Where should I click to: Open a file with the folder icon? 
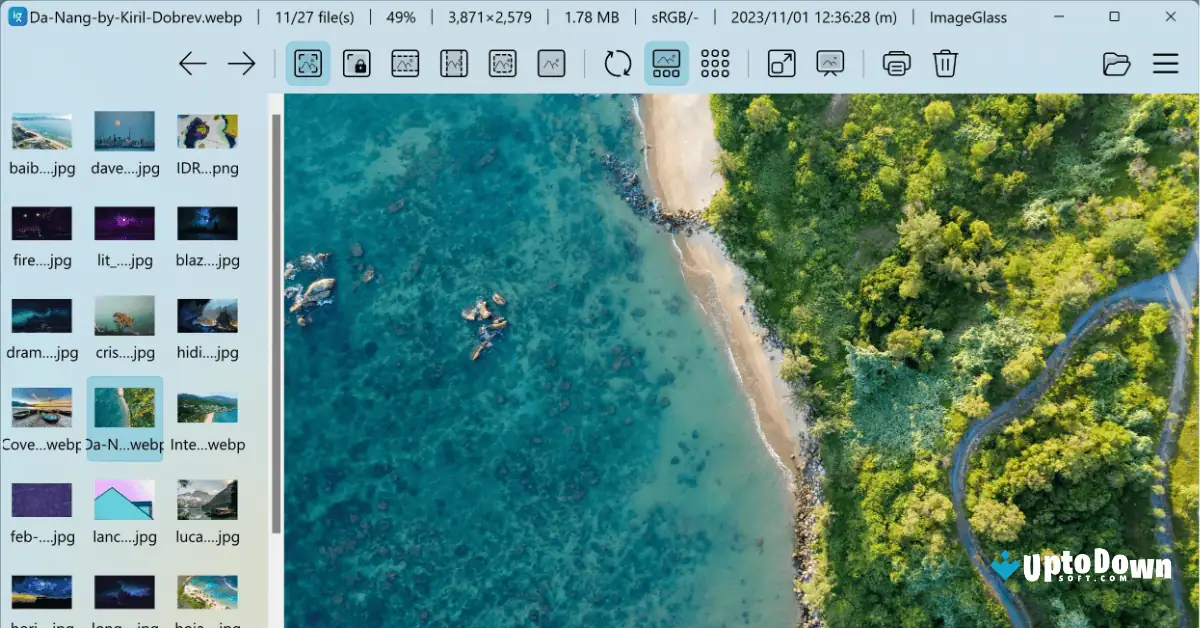coord(1116,63)
